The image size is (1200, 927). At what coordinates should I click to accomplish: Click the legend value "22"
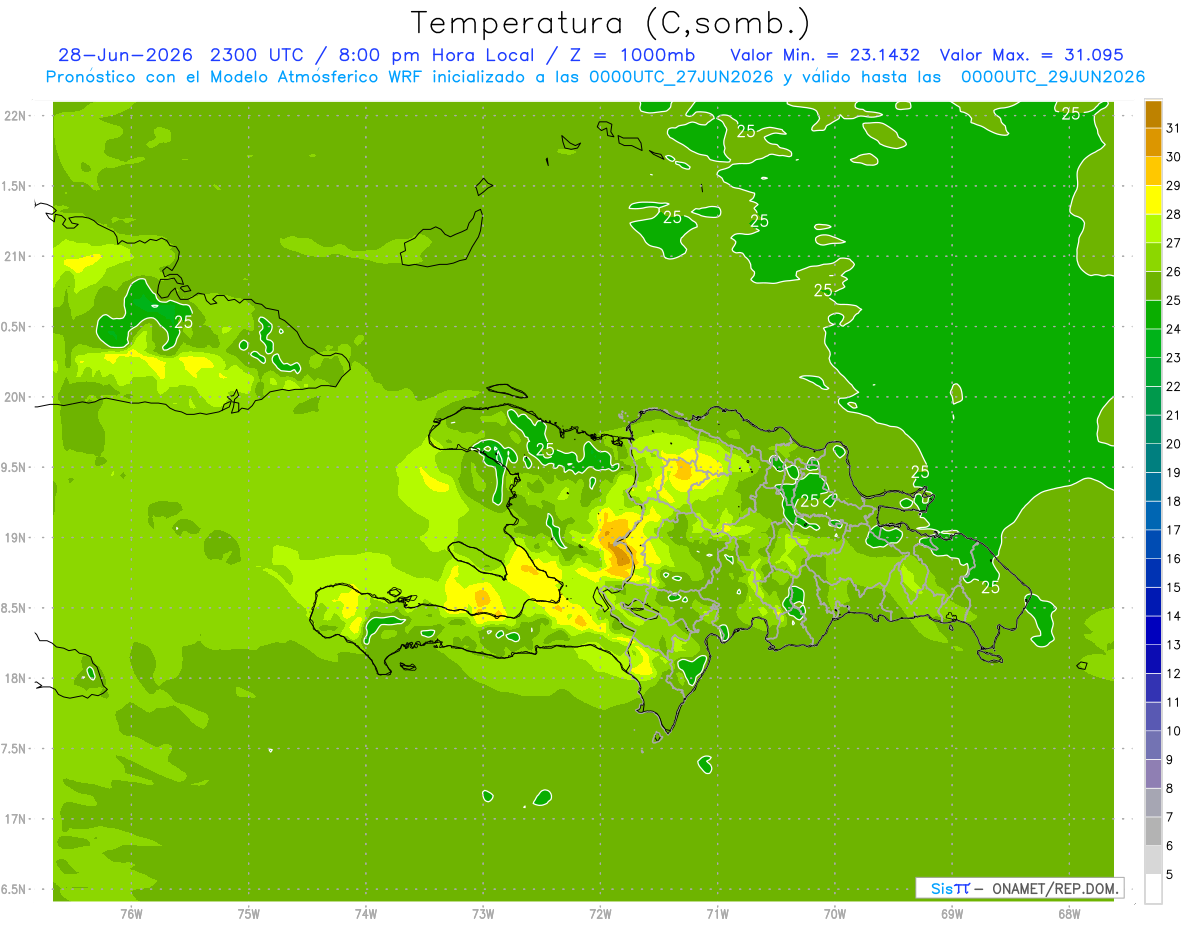[1174, 386]
